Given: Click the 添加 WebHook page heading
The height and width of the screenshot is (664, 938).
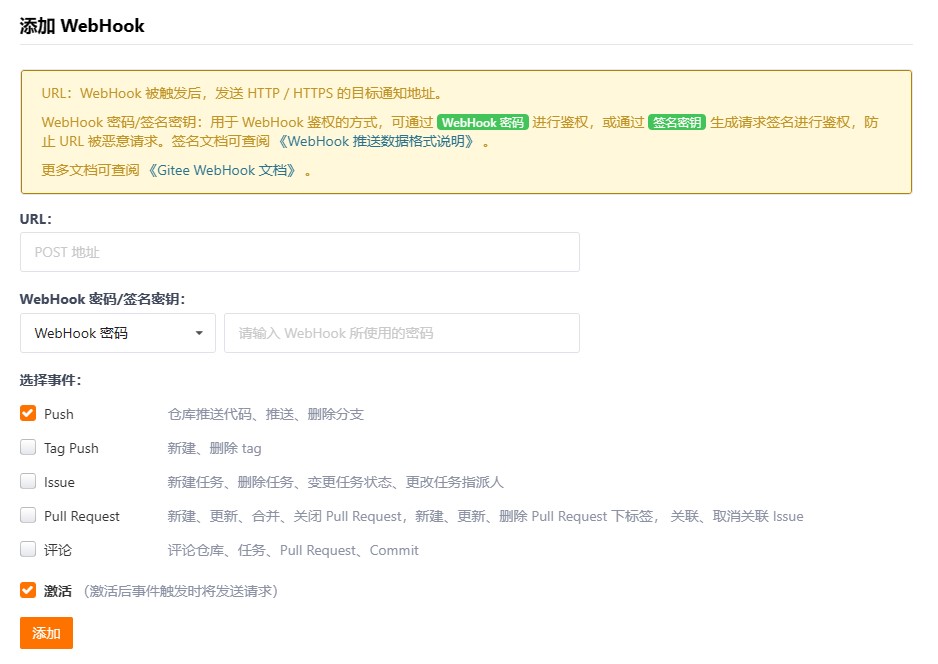Looking at the screenshot, I should [82, 26].
